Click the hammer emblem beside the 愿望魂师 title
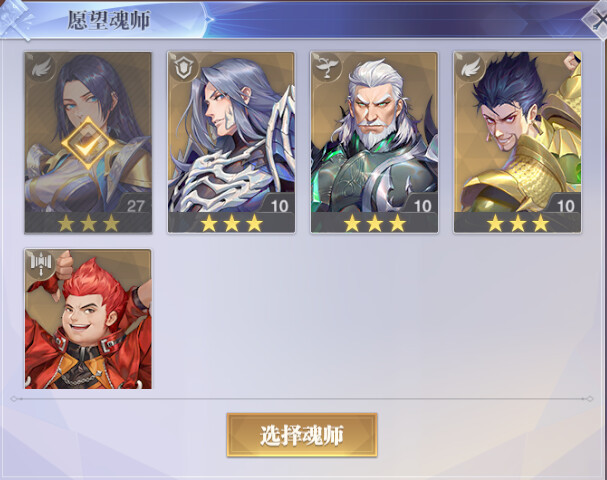 15,19
